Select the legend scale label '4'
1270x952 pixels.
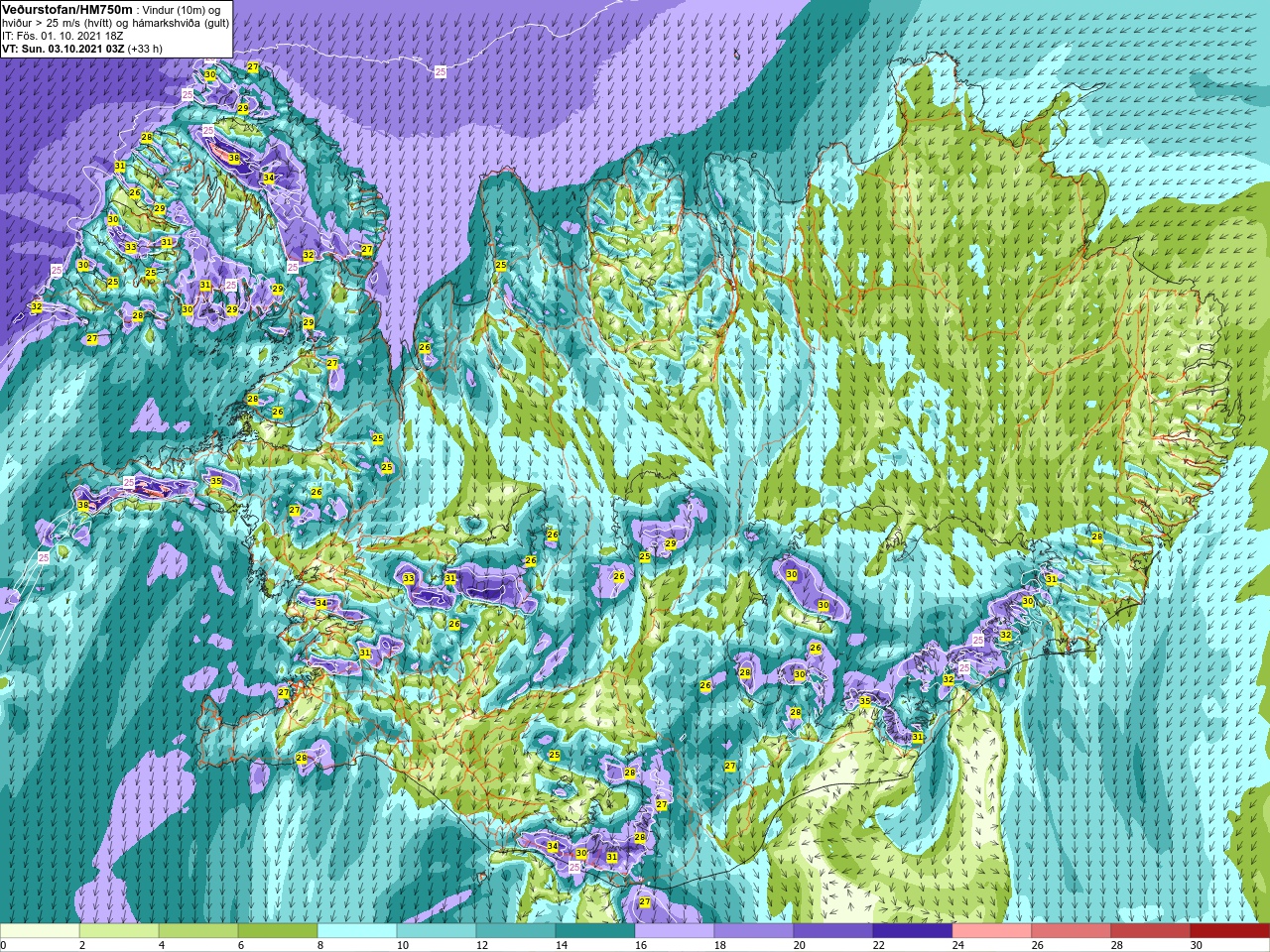point(162,945)
